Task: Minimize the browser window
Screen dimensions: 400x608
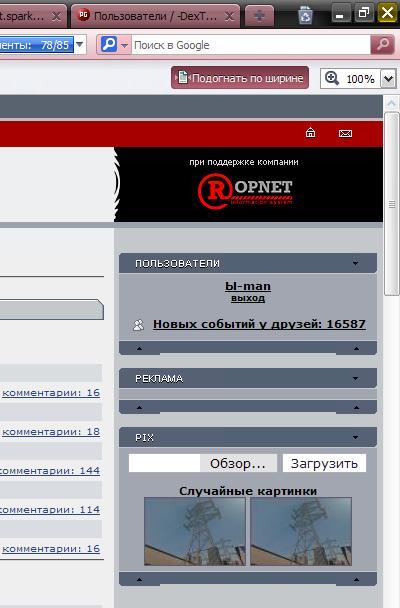Action: coord(340,14)
